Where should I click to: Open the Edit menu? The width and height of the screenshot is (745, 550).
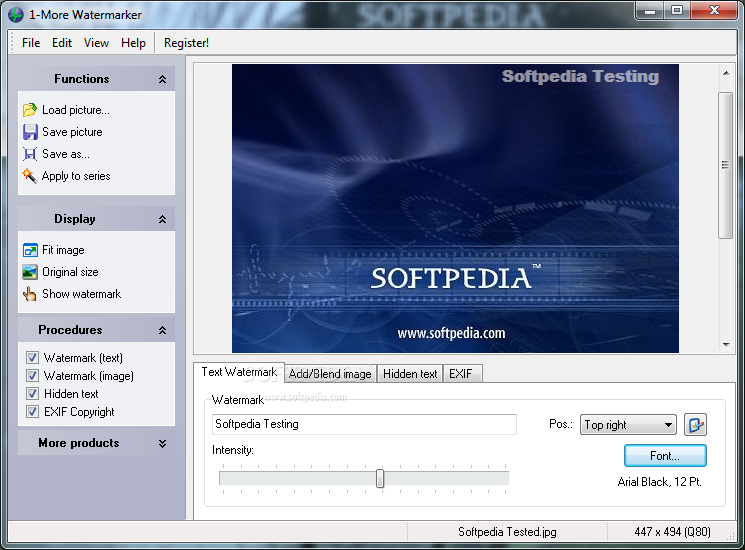(62, 43)
